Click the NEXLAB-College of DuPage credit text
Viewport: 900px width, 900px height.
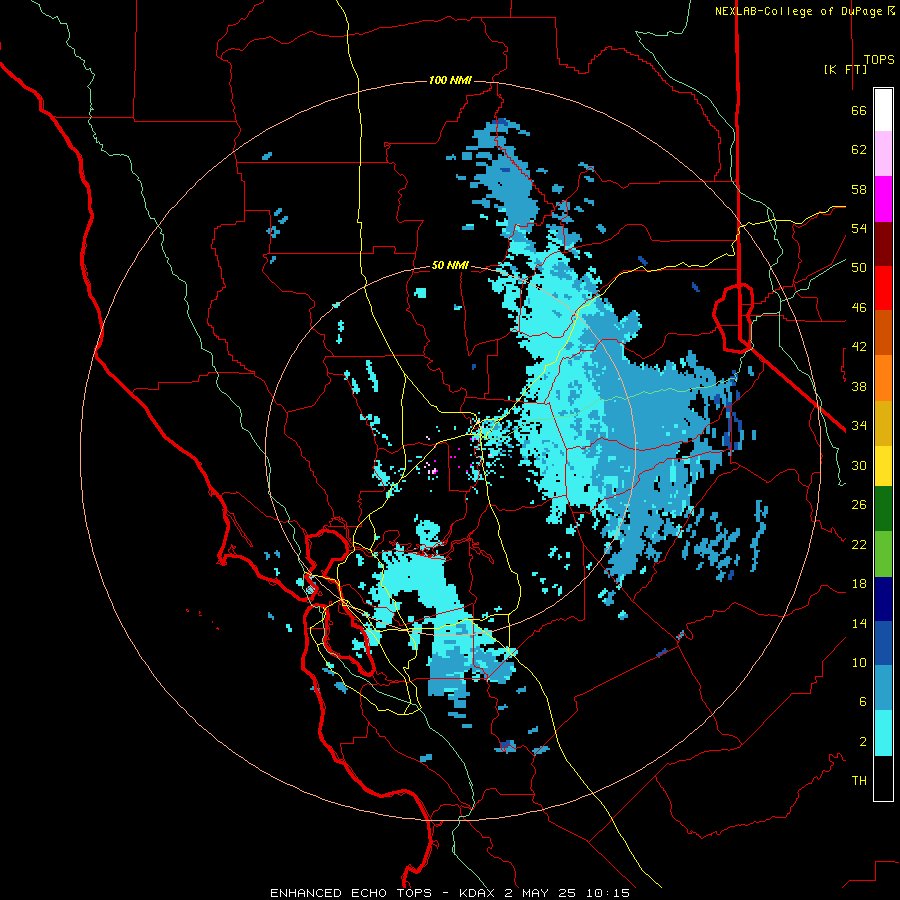[x=804, y=11]
